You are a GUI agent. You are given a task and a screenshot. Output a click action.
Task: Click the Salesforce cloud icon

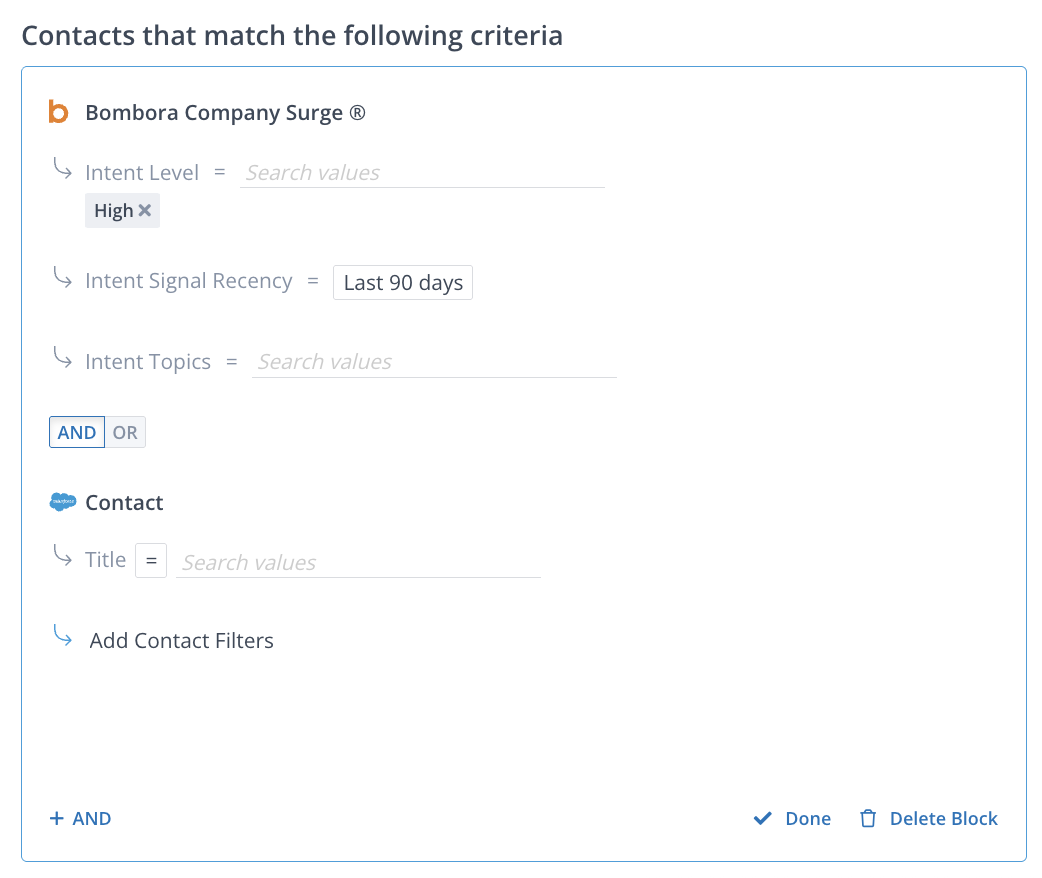[62, 502]
